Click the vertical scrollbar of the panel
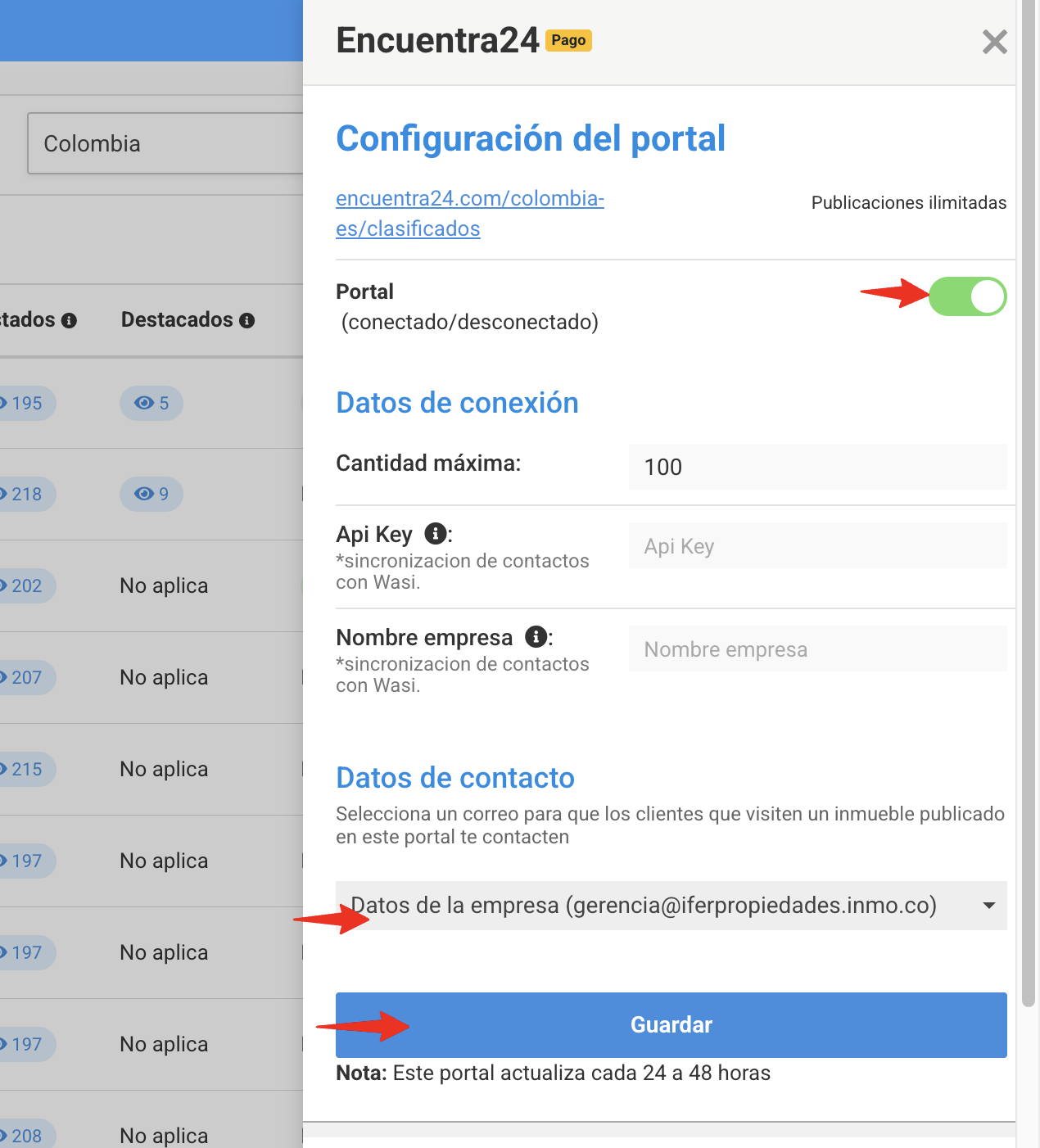The image size is (1040, 1148). [x=1029, y=504]
